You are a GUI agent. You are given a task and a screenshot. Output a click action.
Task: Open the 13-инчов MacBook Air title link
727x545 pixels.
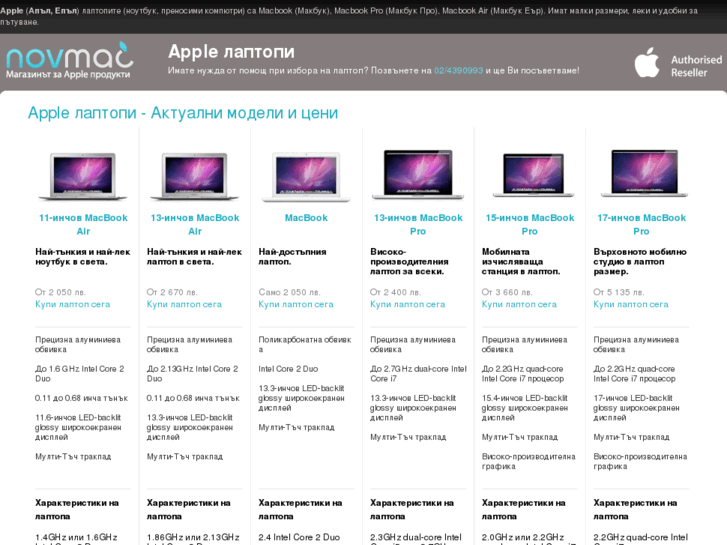195,224
